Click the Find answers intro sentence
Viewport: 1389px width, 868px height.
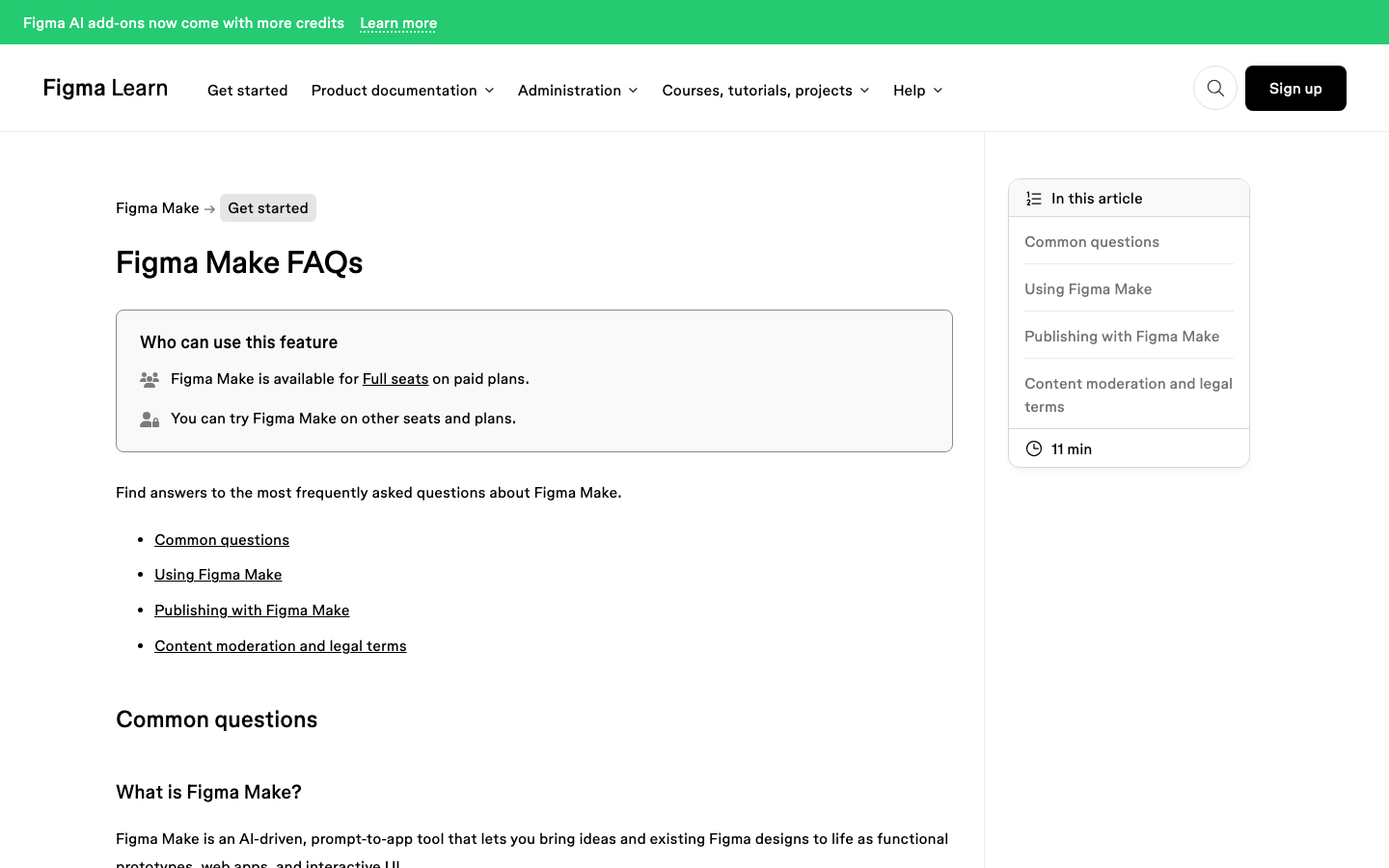click(x=368, y=492)
